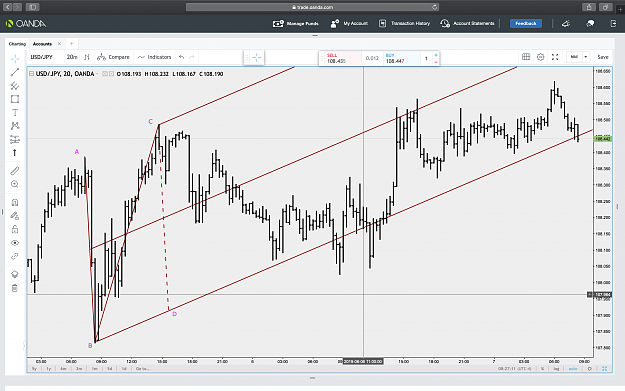The image size is (625, 391).
Task: Open the bar chart style selector
Action: point(86,57)
